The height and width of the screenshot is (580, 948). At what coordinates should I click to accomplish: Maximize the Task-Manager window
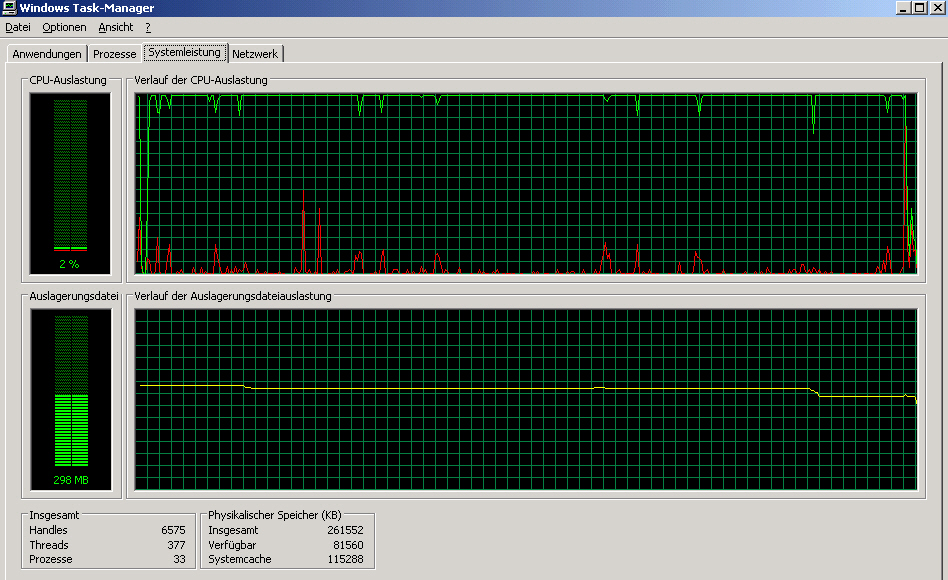pos(920,8)
